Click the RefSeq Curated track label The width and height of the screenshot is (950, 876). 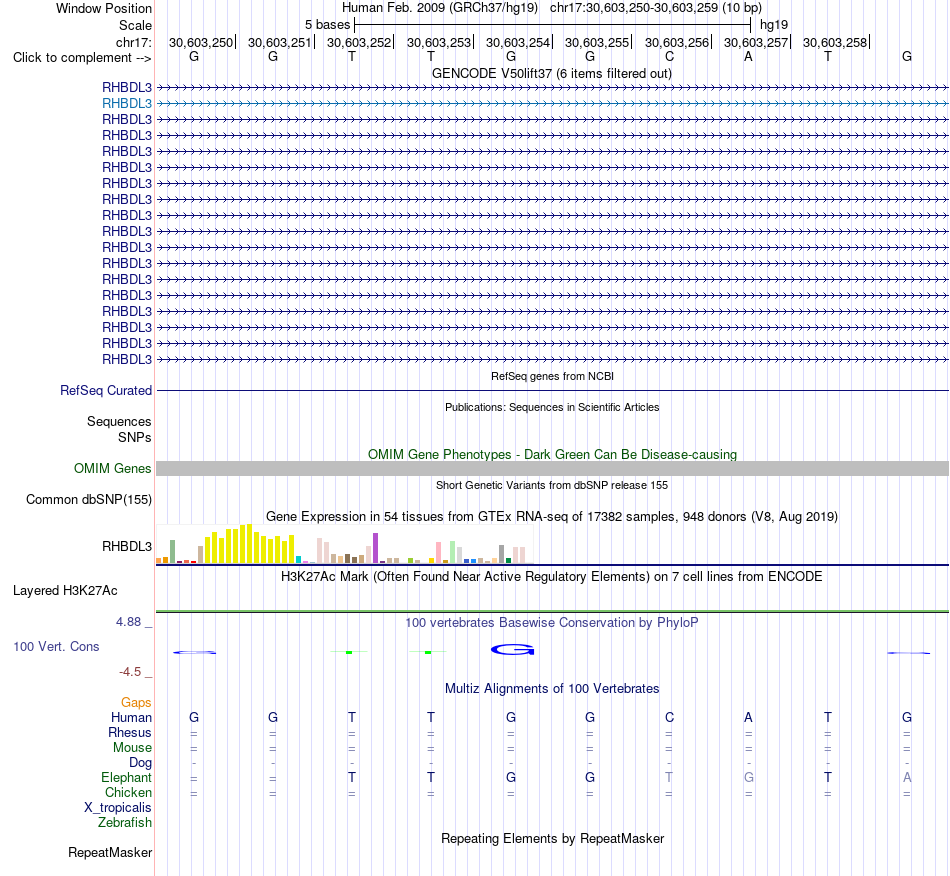pos(106,391)
